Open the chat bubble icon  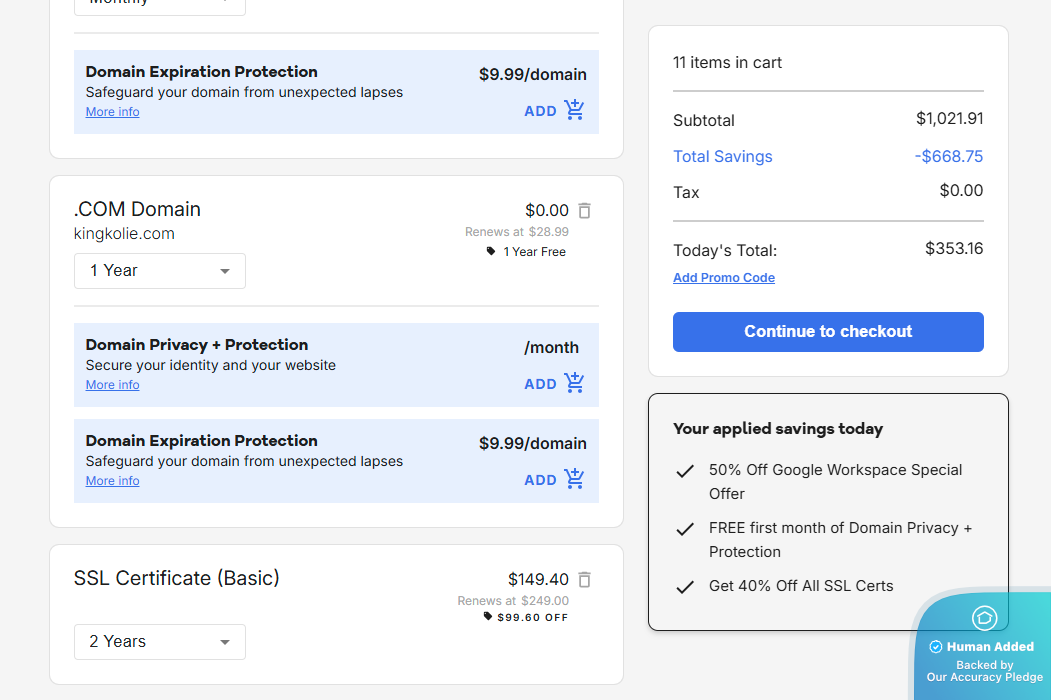(984, 618)
